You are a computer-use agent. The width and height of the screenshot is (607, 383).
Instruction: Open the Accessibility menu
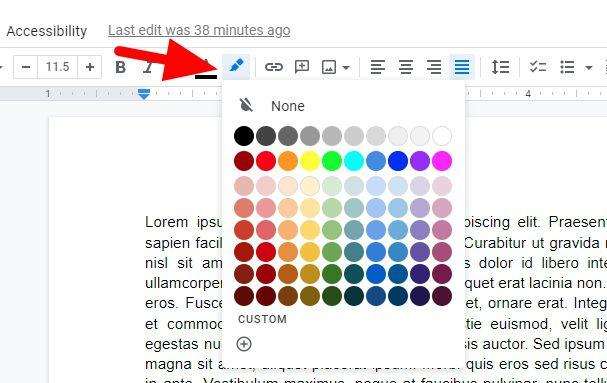point(47,31)
